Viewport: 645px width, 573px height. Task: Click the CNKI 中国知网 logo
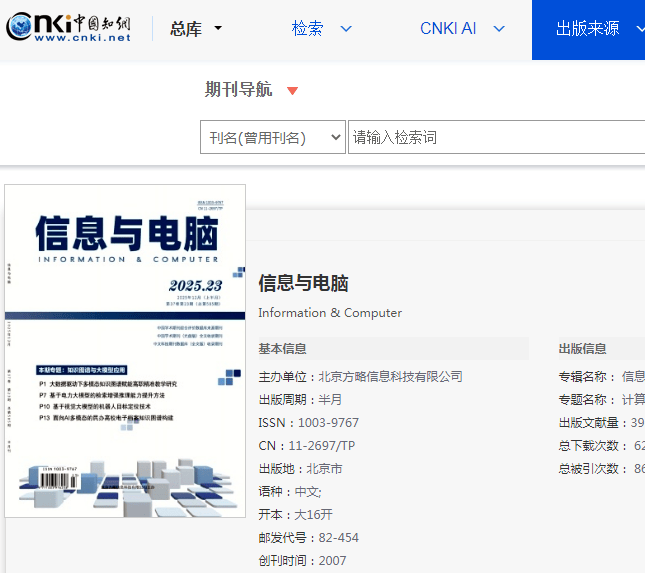pos(68,28)
